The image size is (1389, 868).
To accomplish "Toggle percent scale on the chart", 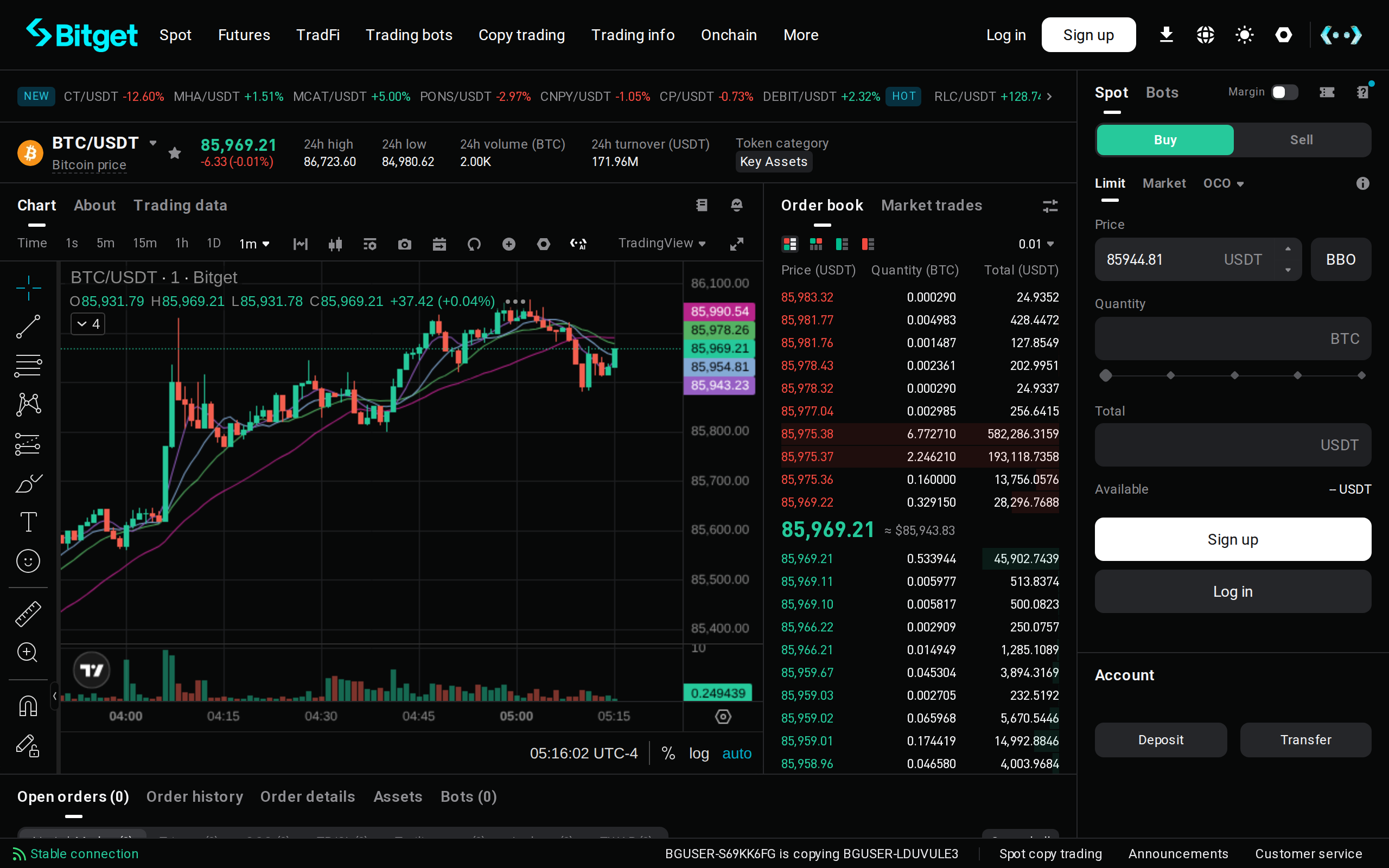I will (668, 753).
